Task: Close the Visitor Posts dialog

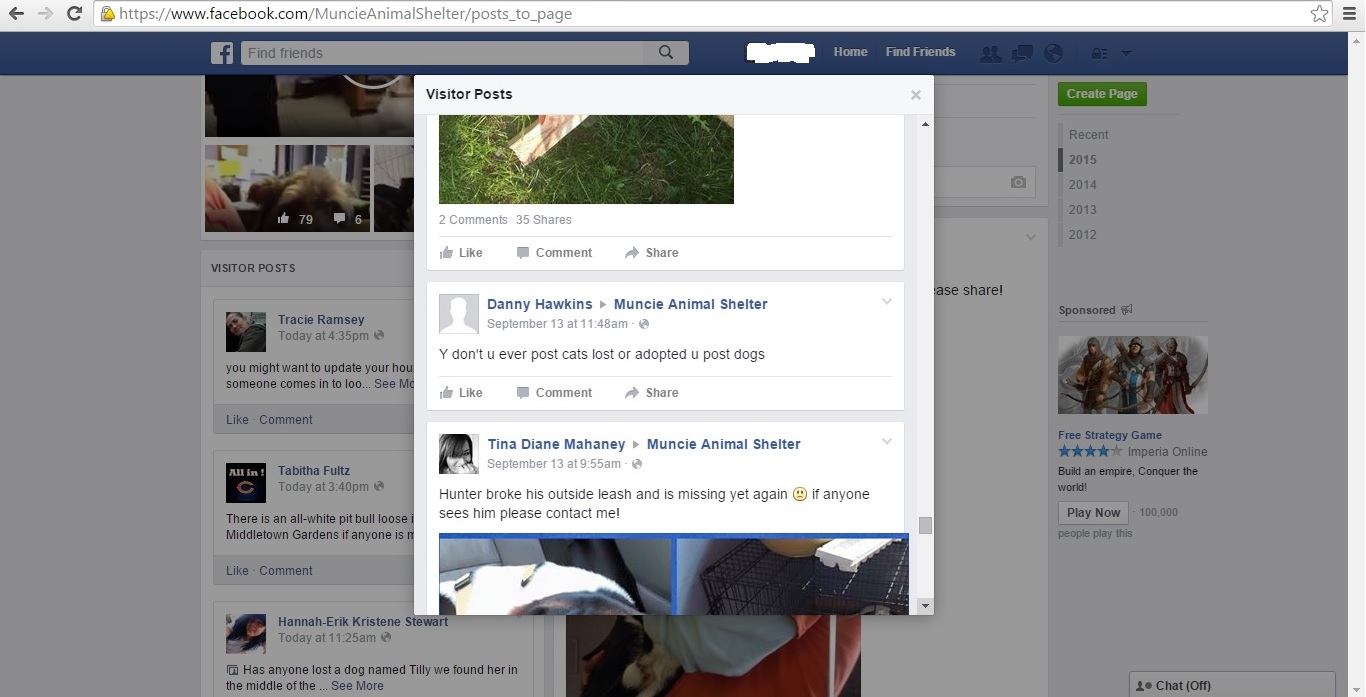Action: [x=915, y=95]
